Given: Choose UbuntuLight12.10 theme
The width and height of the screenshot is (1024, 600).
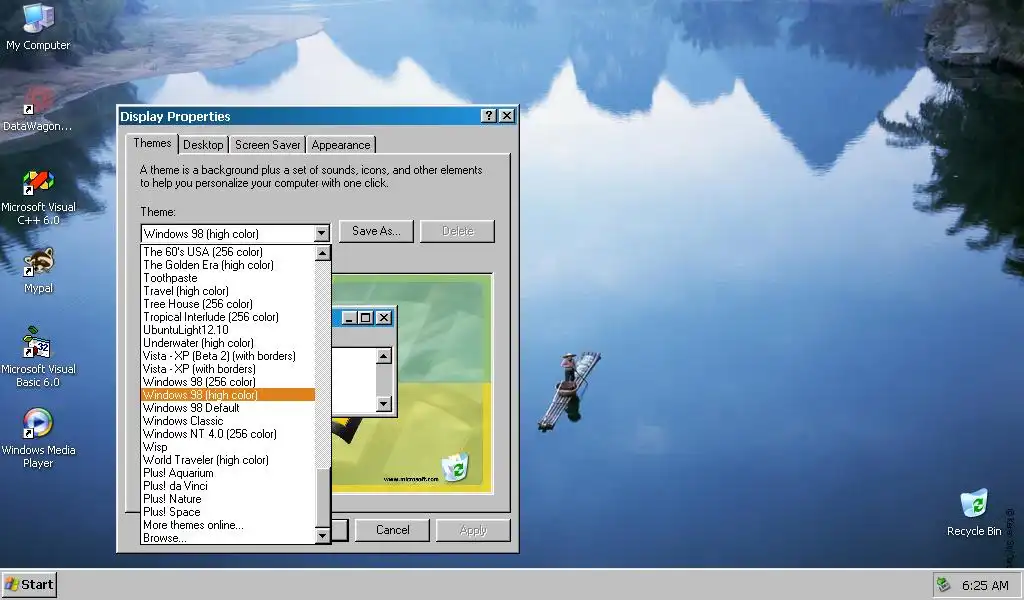Looking at the screenshot, I should (228, 330).
